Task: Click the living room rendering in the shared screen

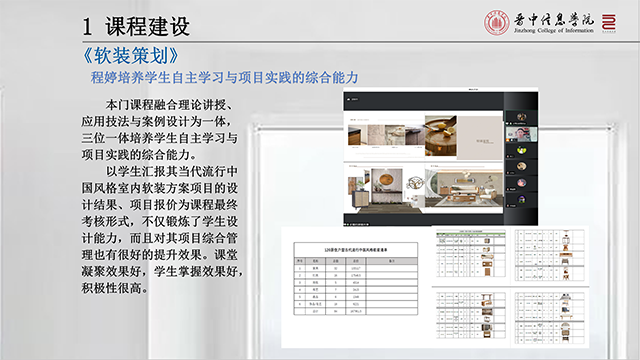Action: click(x=464, y=188)
